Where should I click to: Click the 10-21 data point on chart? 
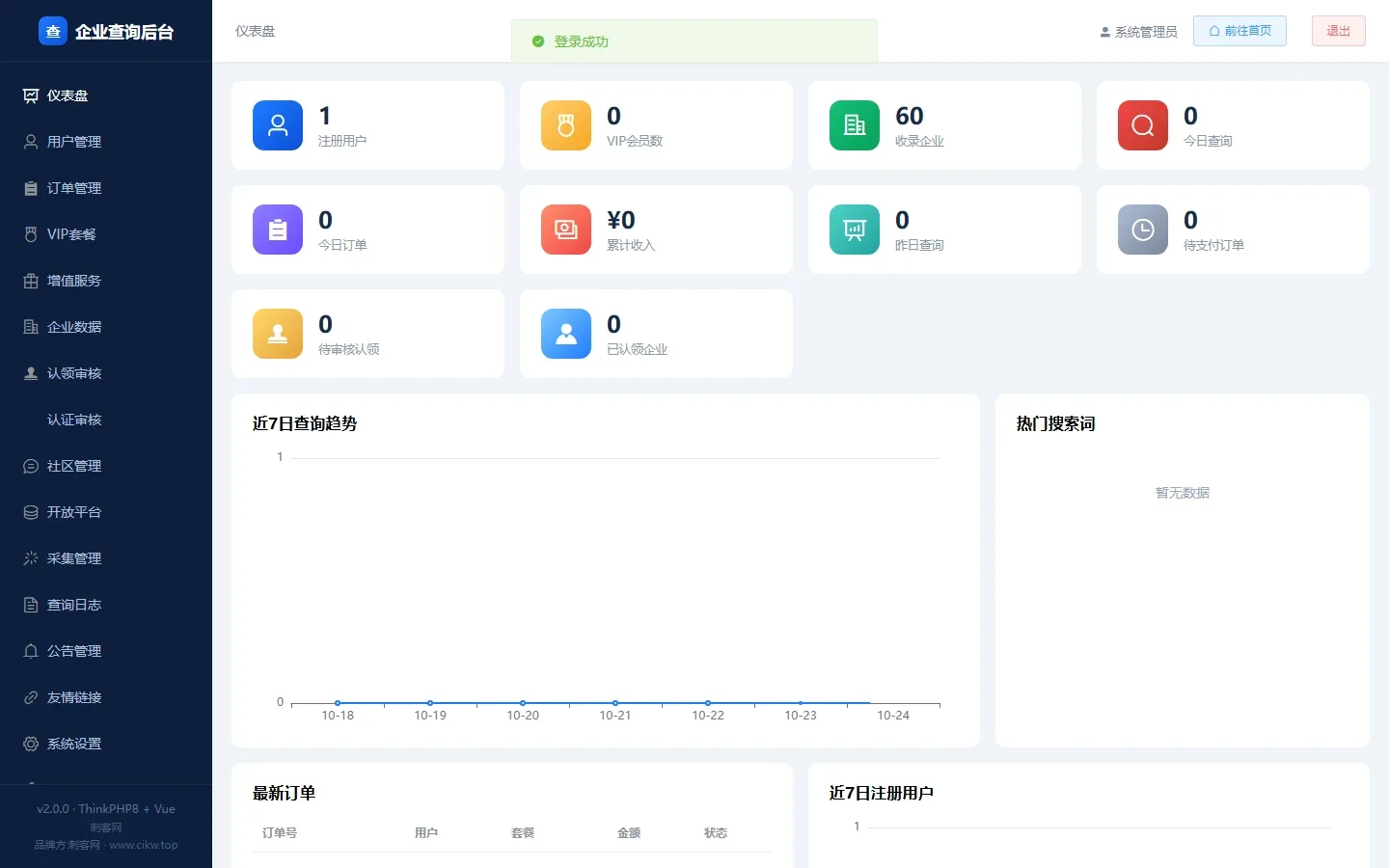click(x=615, y=703)
